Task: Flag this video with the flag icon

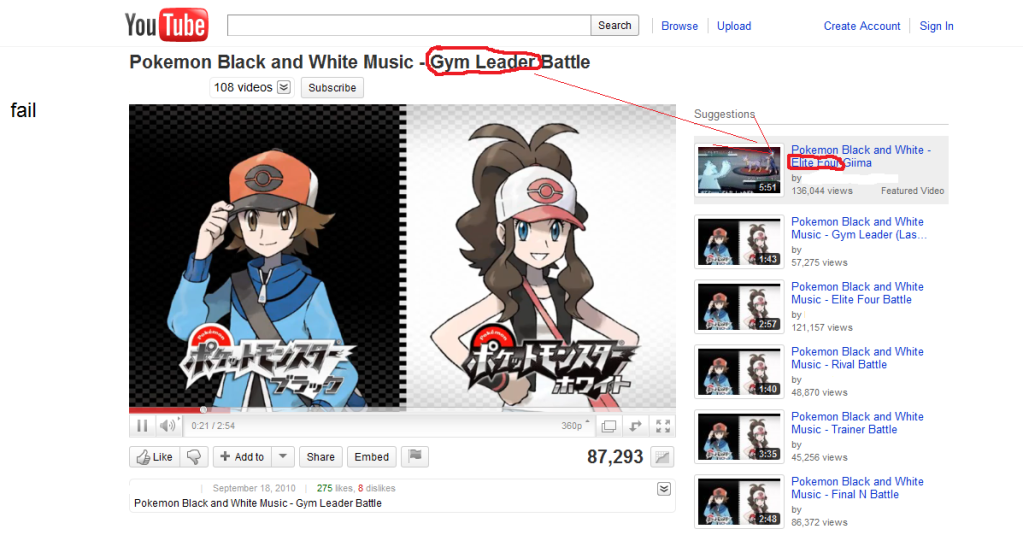Action: point(415,457)
